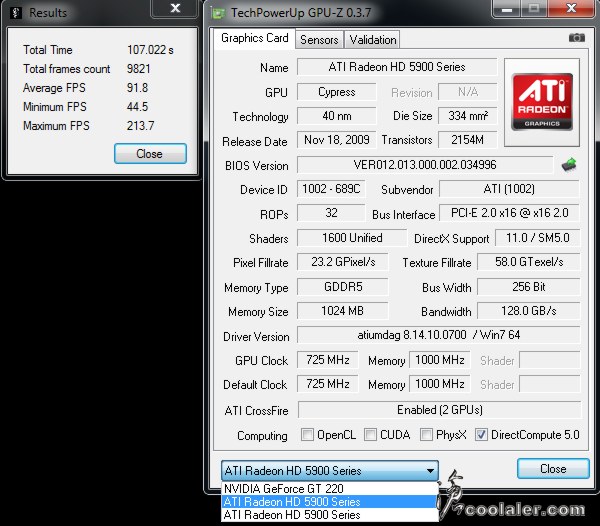The height and width of the screenshot is (526, 600).
Task: Click GPU Clock row Memory 1000 MHz value
Action: pos(440,360)
